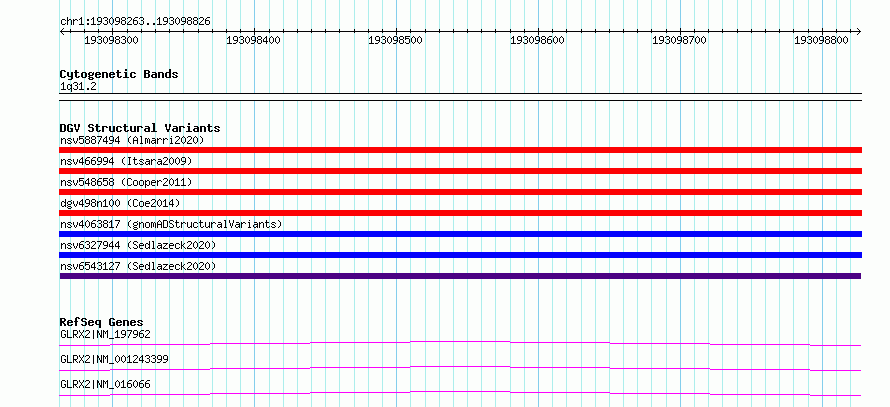Click ruler position 193098400
890x407 pixels.
pyautogui.click(x=253, y=41)
